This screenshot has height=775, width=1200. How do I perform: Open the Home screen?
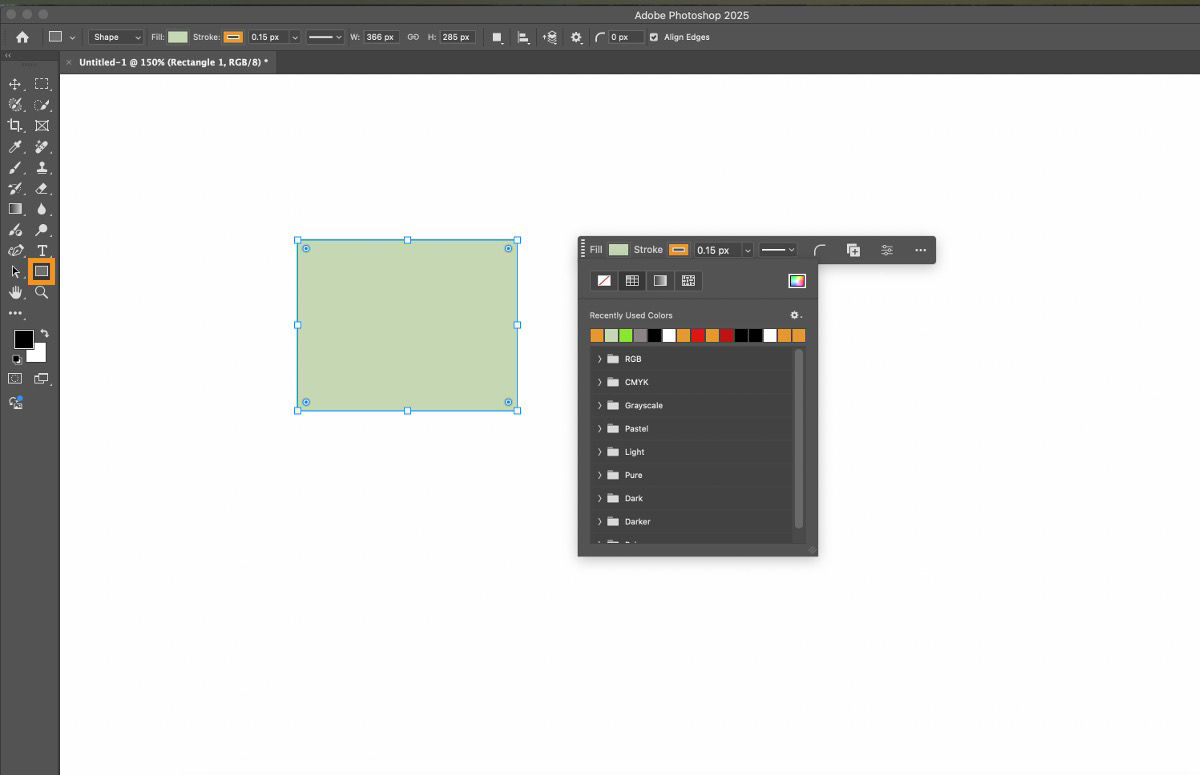pos(20,37)
